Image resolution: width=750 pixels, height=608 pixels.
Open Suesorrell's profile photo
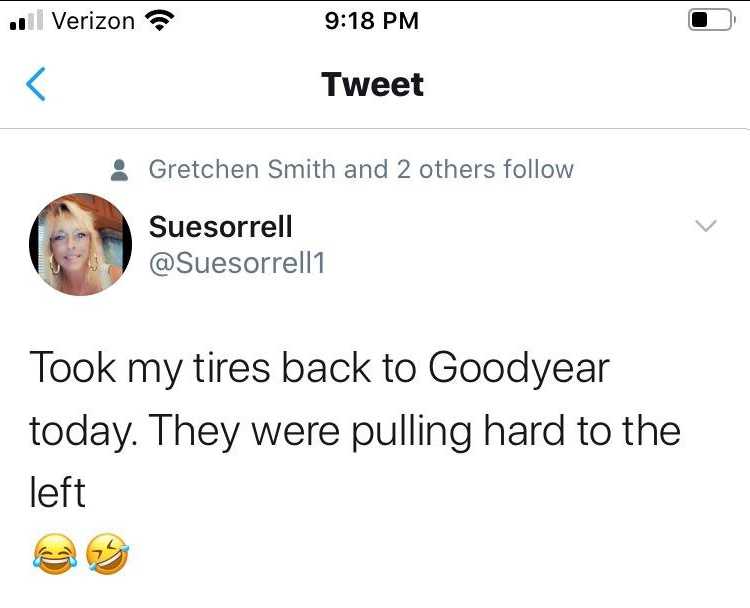pyautogui.click(x=81, y=244)
